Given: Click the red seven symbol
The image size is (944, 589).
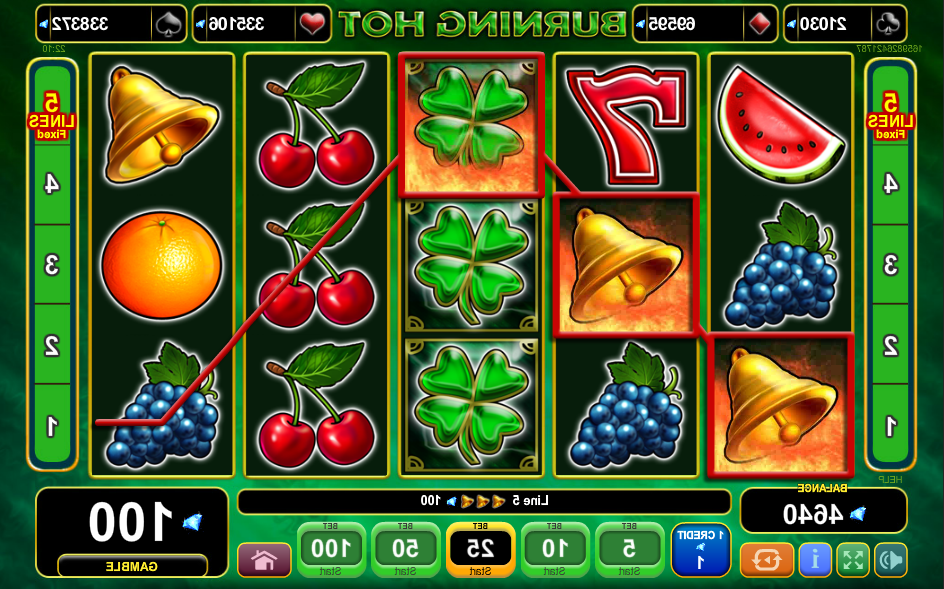Looking at the screenshot, I should (x=626, y=125).
